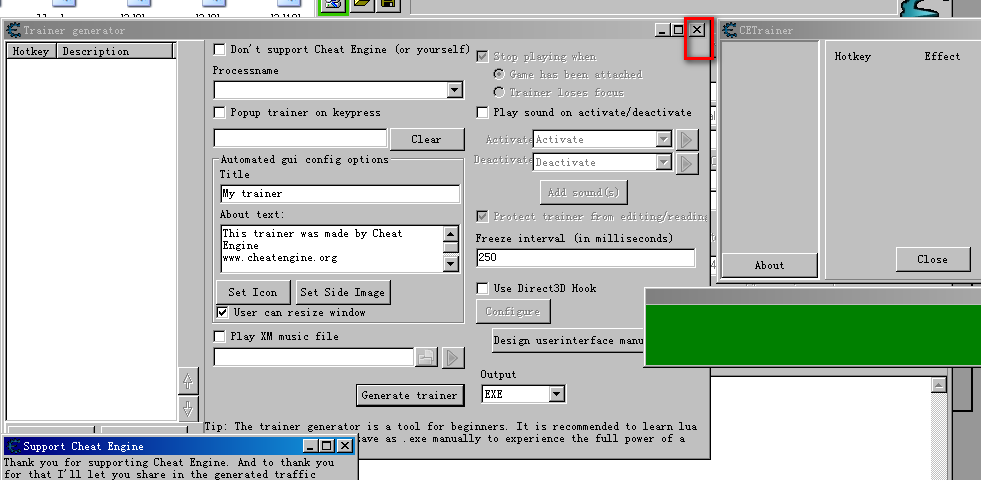Click the Add sound(s) button
The height and width of the screenshot is (480, 981).
click(x=584, y=192)
